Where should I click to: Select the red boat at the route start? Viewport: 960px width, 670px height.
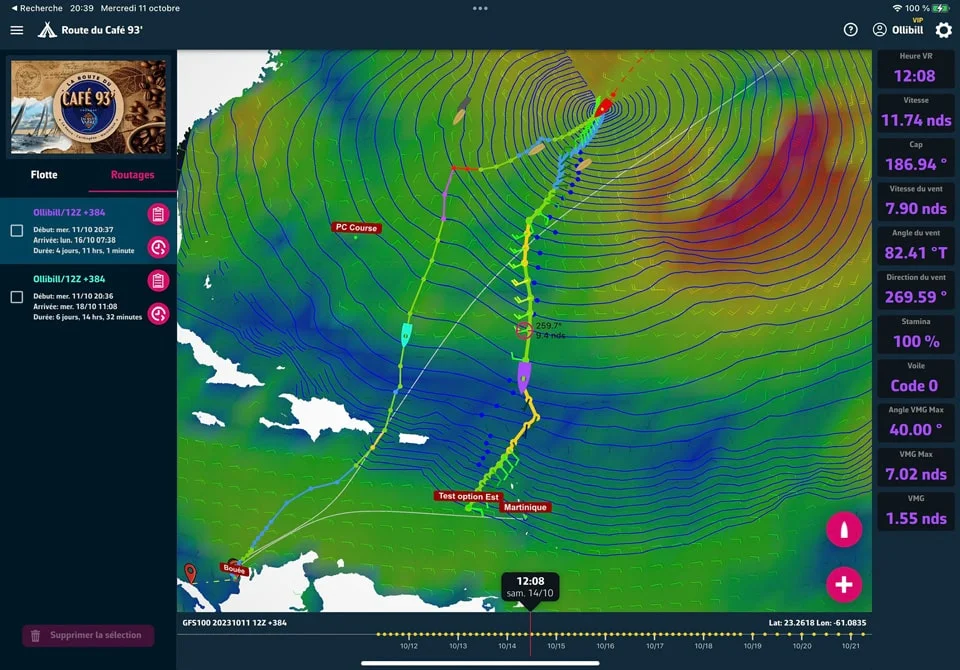[x=603, y=107]
